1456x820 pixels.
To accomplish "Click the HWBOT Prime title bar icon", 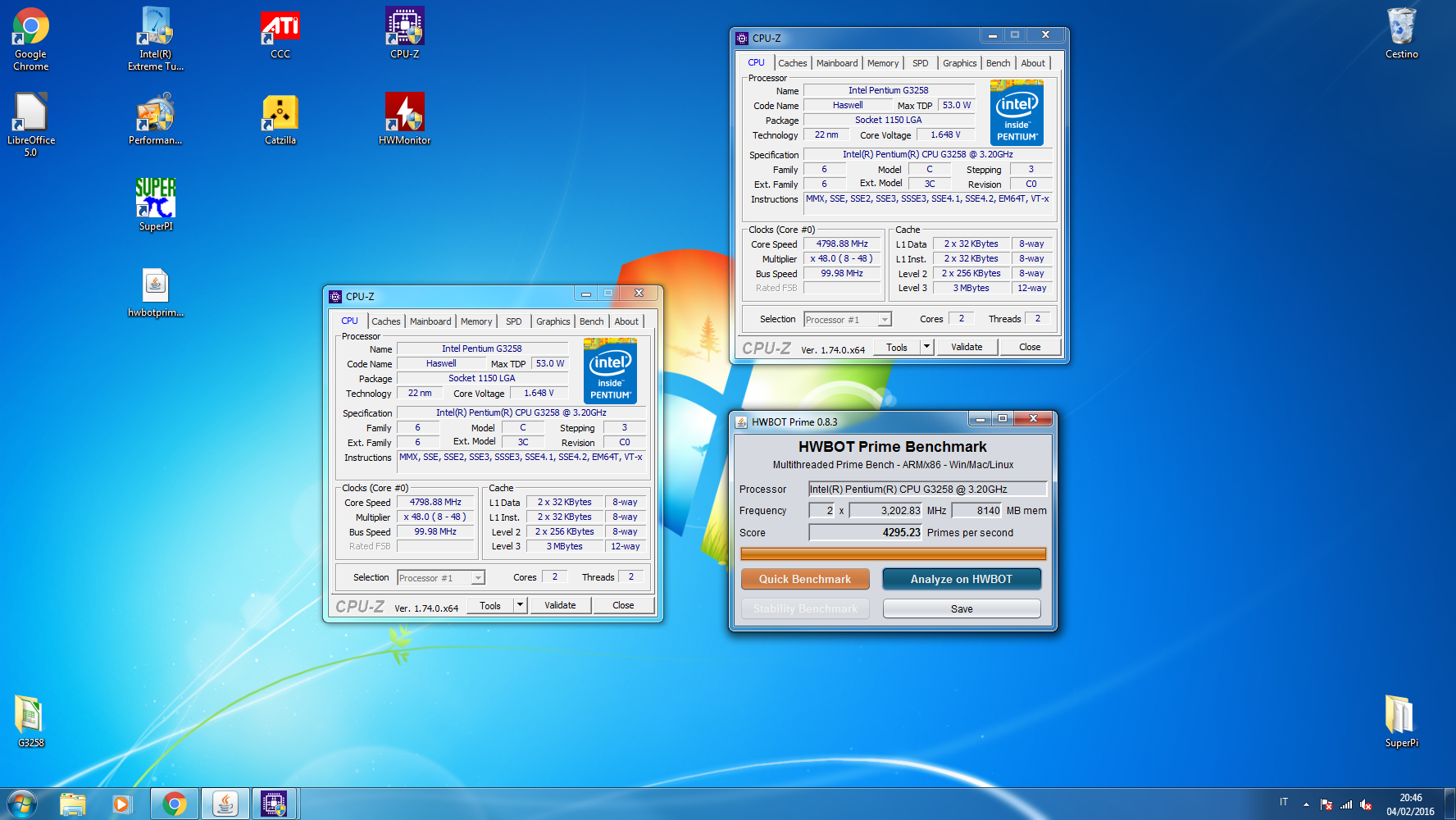I will pos(741,421).
